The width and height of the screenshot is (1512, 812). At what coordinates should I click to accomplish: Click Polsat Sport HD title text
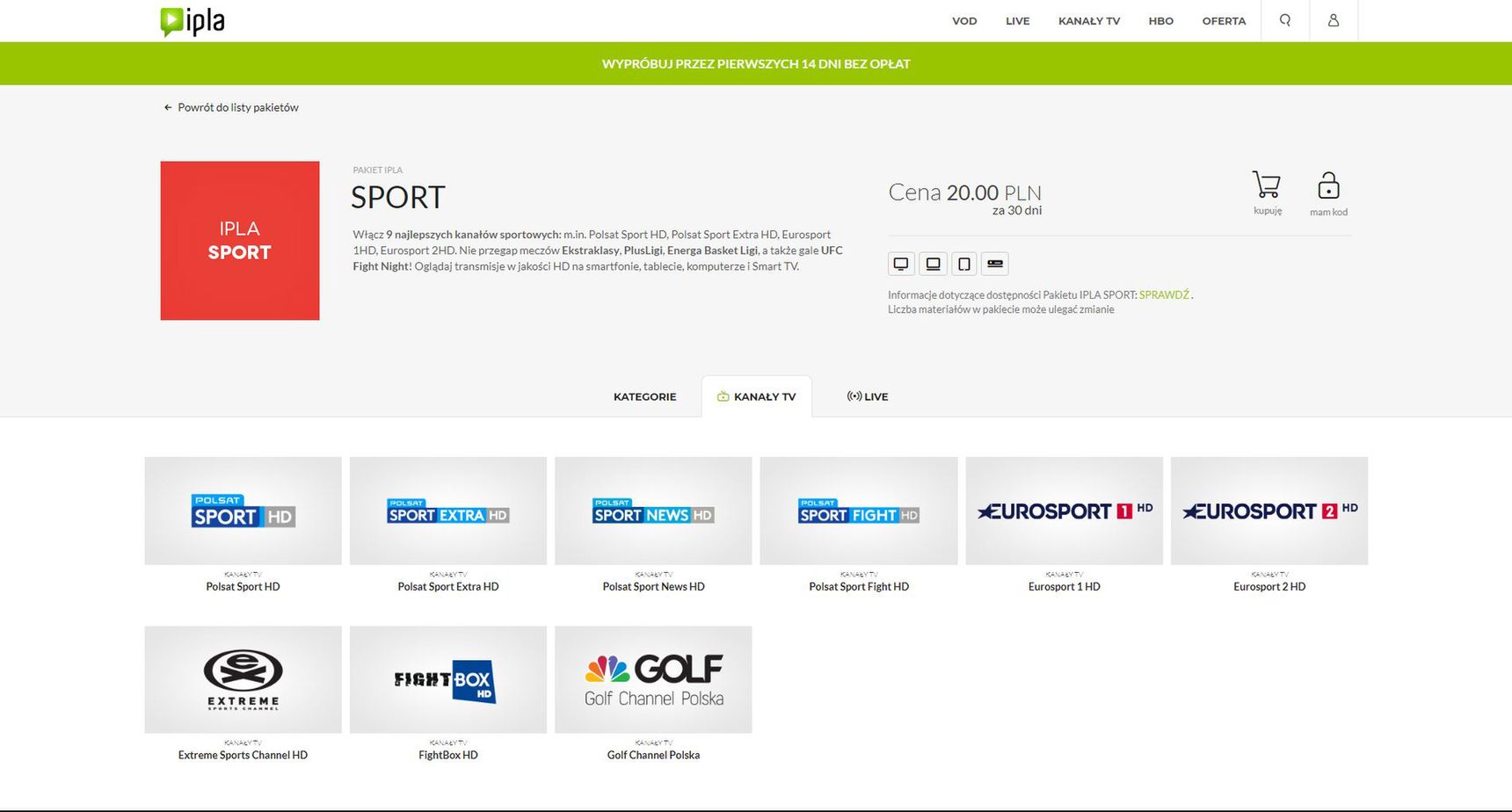(243, 586)
